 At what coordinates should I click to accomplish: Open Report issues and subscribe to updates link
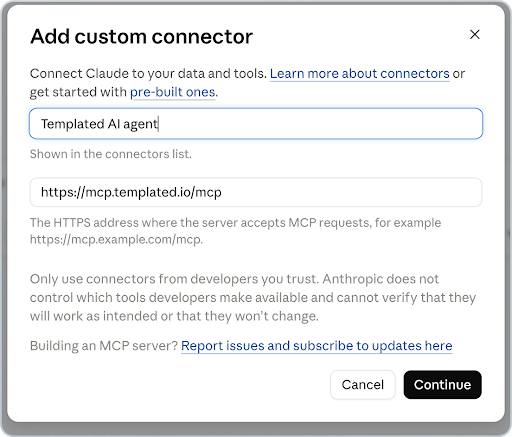(x=317, y=346)
